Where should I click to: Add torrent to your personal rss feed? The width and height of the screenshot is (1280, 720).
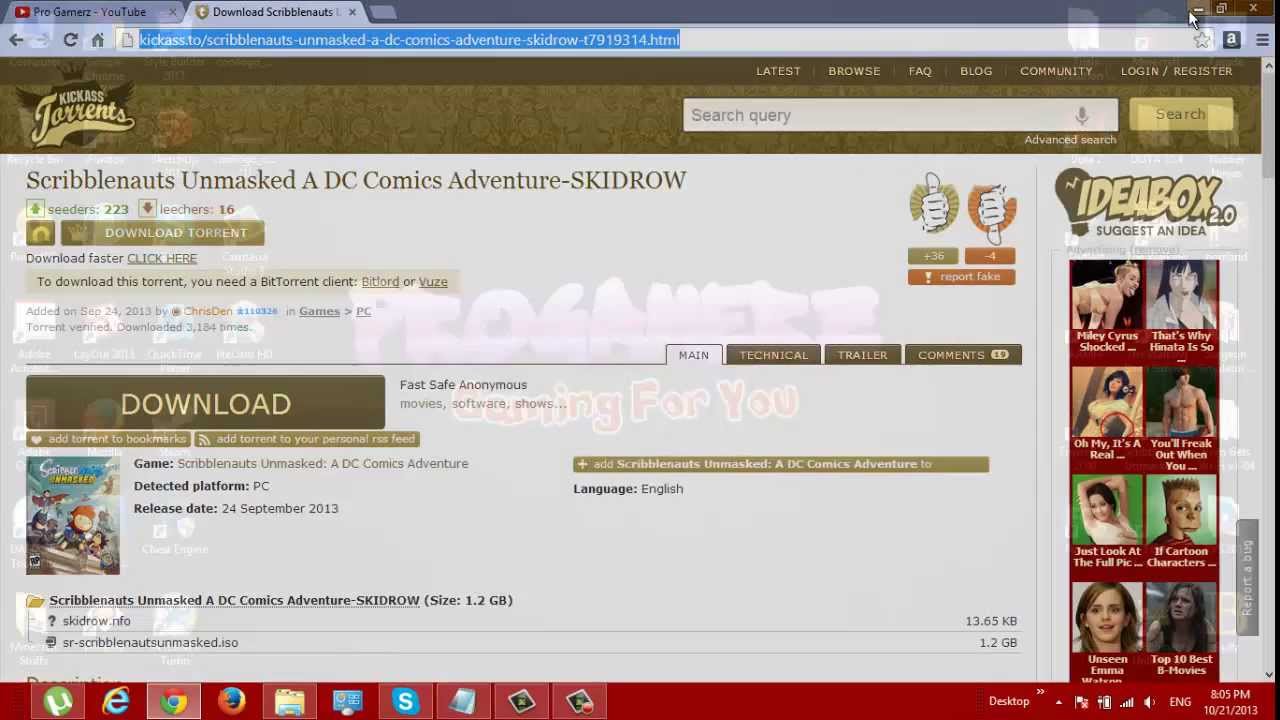306,439
